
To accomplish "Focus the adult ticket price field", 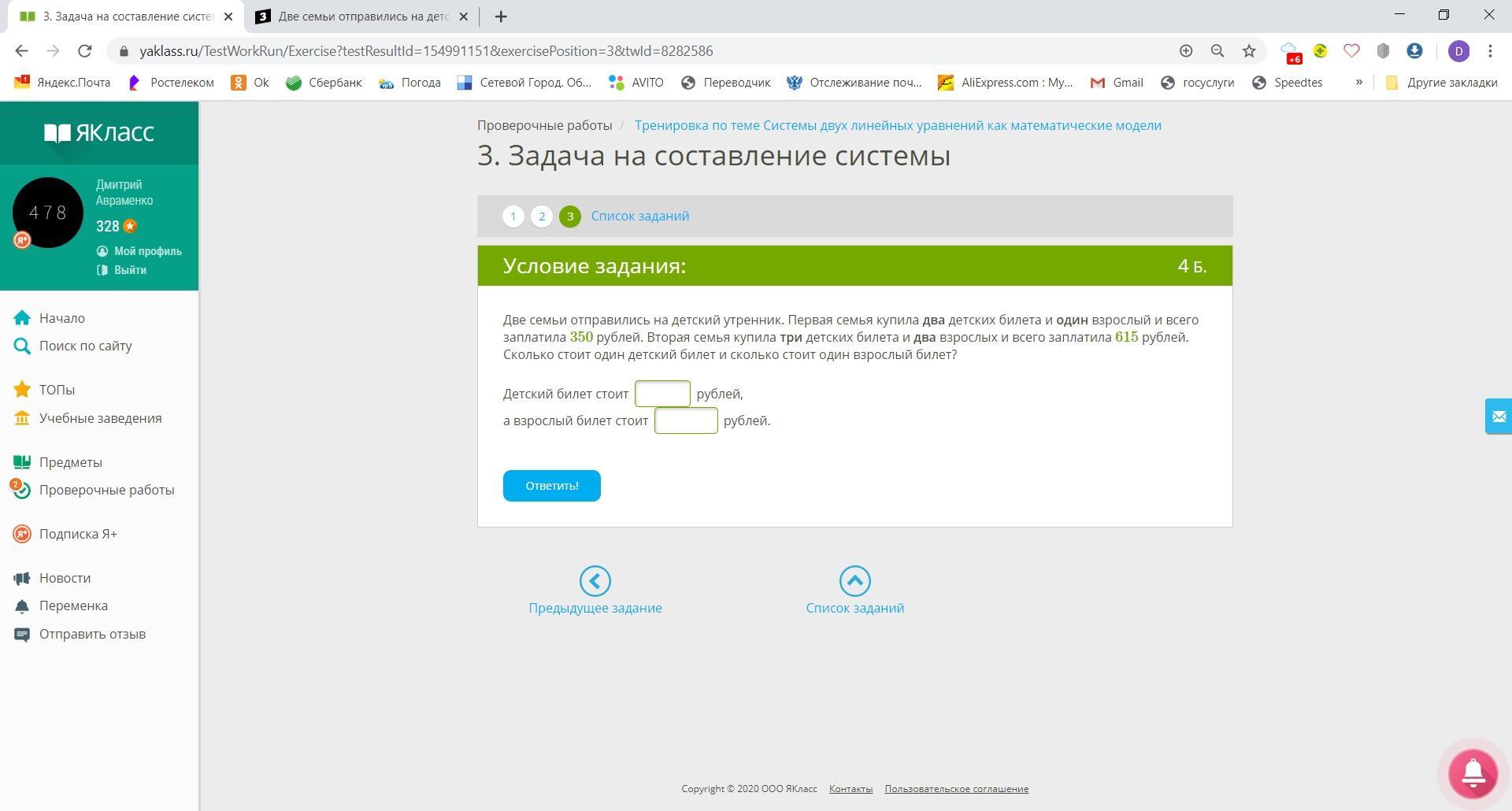I will pyautogui.click(x=686, y=420).
